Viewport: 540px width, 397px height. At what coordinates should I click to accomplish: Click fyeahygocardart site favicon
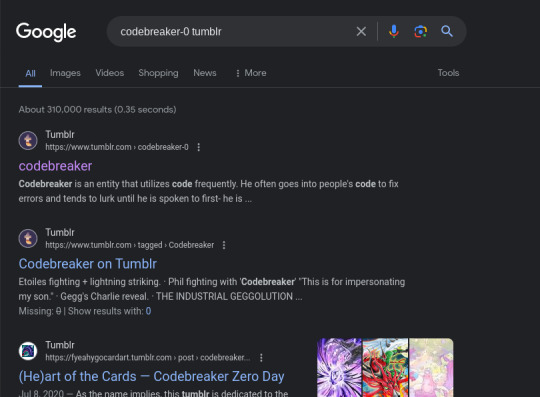click(28, 351)
